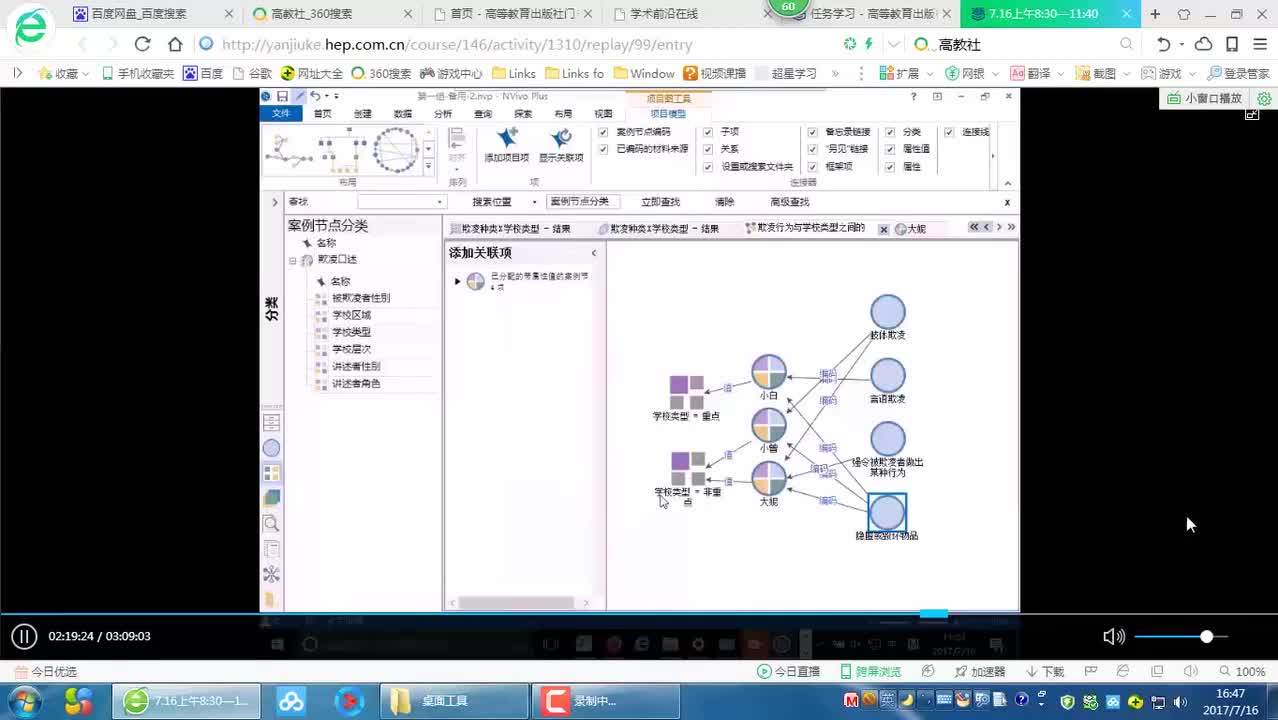Toggle the 已编码的材料来源 checkbox

603,149
